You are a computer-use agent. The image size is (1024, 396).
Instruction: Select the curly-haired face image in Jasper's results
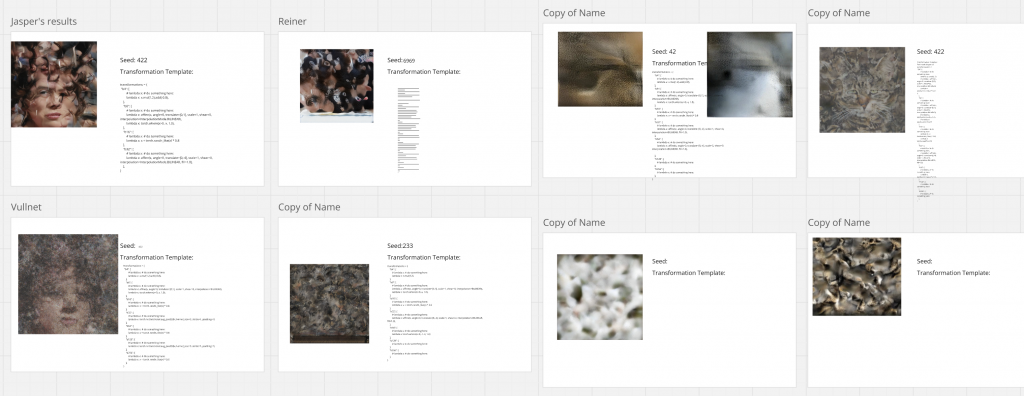pyautogui.click(x=54, y=84)
